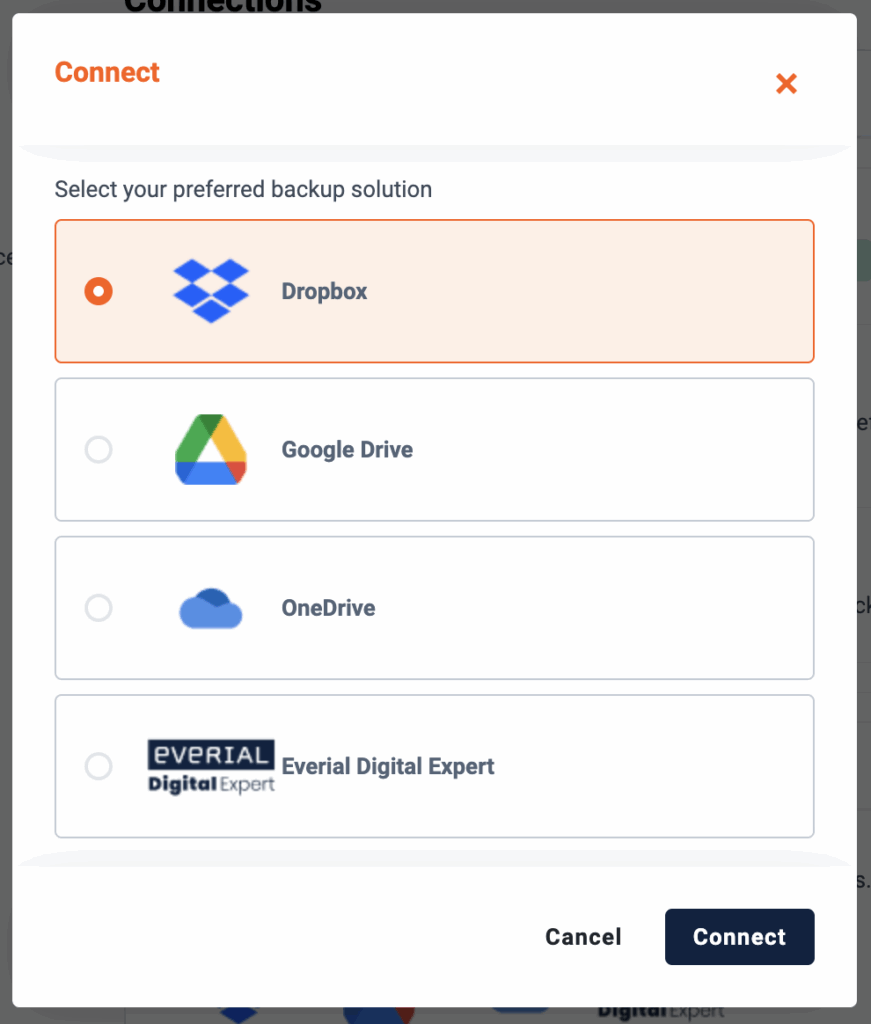Image resolution: width=871 pixels, height=1024 pixels.
Task: Click the OneDrive cloud icon
Action: tap(211, 608)
